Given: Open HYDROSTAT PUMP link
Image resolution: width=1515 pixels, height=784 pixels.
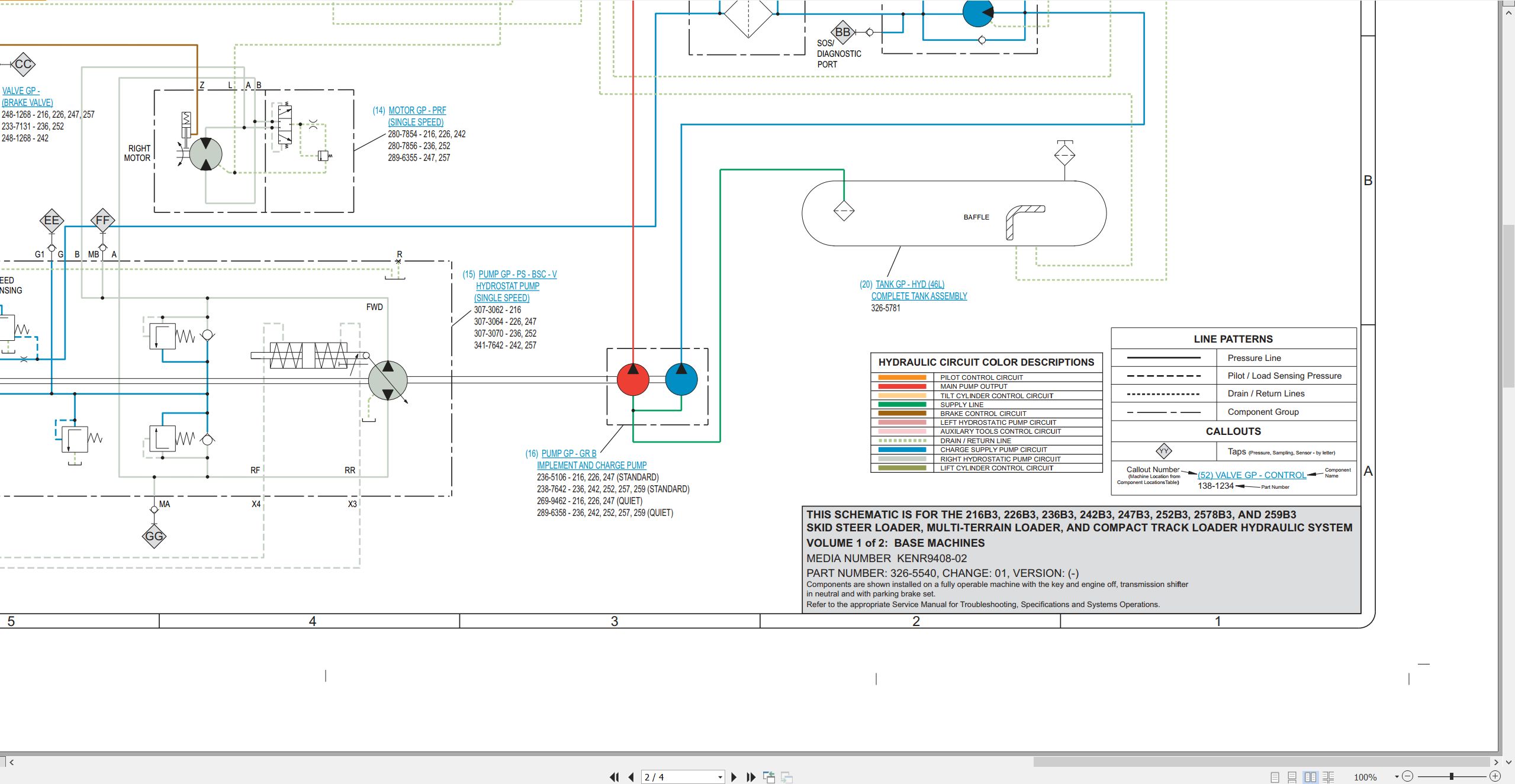Looking at the screenshot, I should (x=507, y=286).
